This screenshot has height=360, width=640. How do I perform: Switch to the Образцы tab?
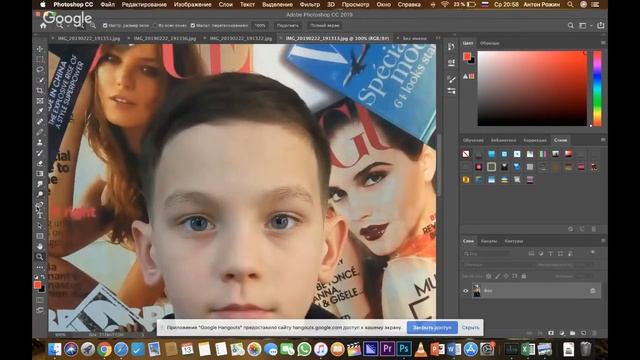(x=489, y=43)
